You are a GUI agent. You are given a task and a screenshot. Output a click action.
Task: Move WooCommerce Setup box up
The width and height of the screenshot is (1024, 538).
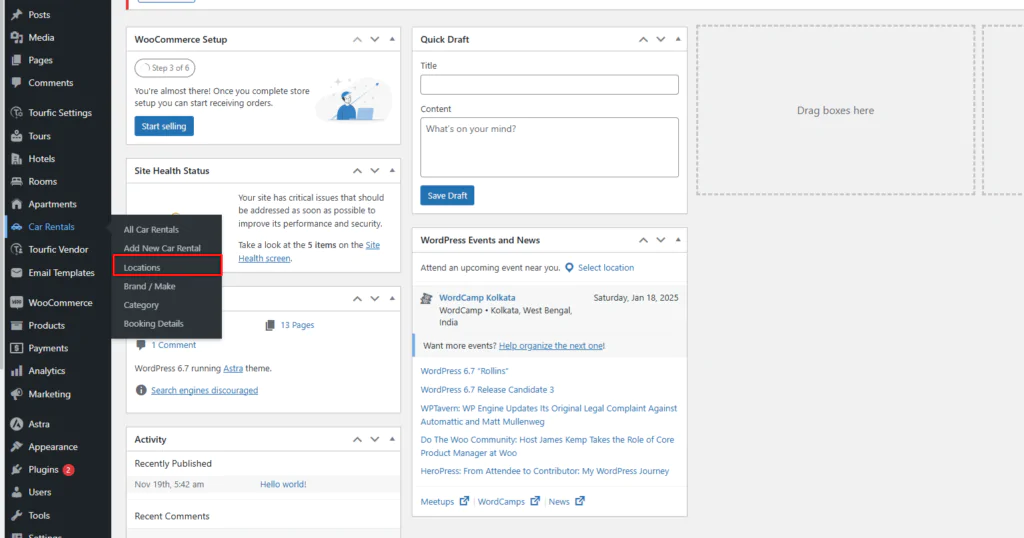click(x=357, y=39)
